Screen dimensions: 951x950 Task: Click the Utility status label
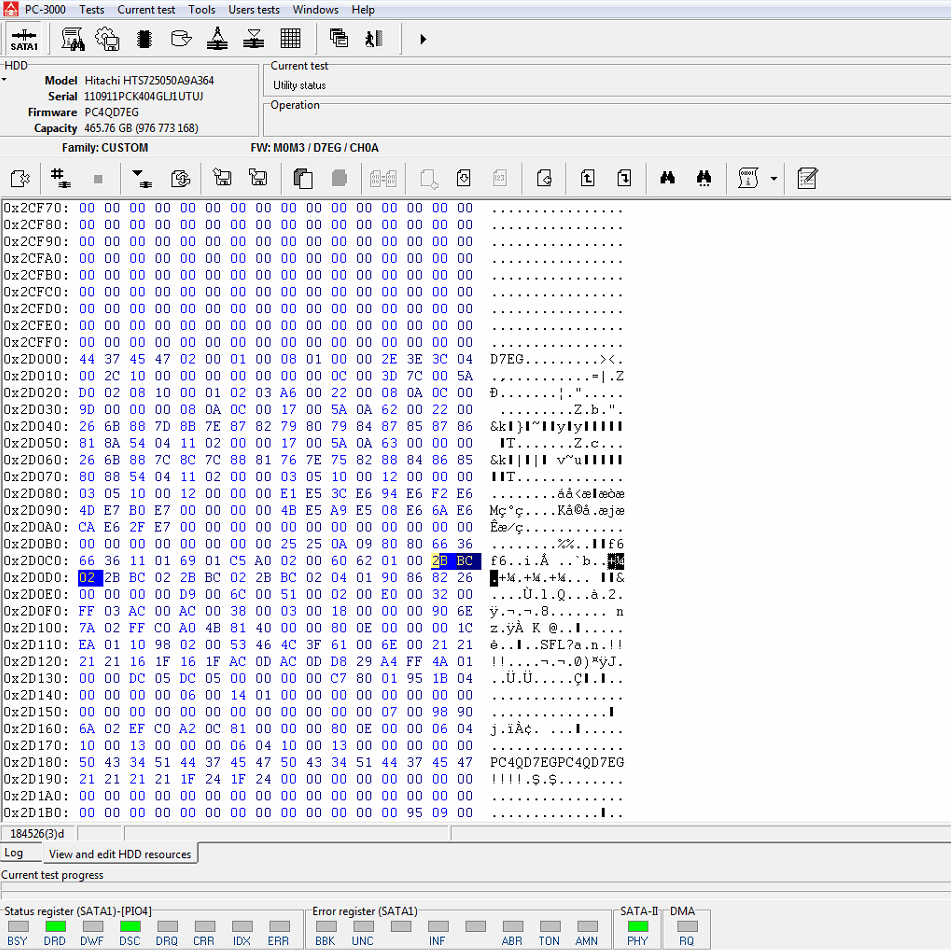tap(300, 85)
